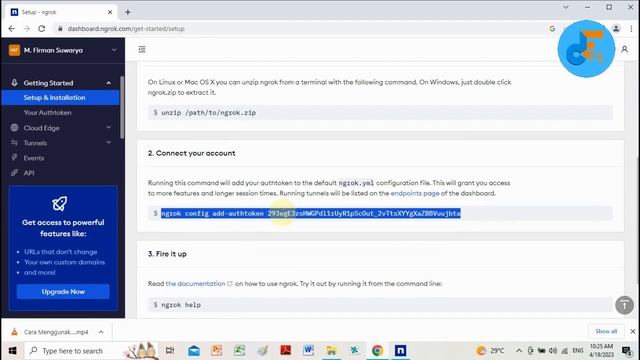This screenshot has height=360, width=640.
Task: Click the Cloud Edge globe icon
Action: [14, 128]
